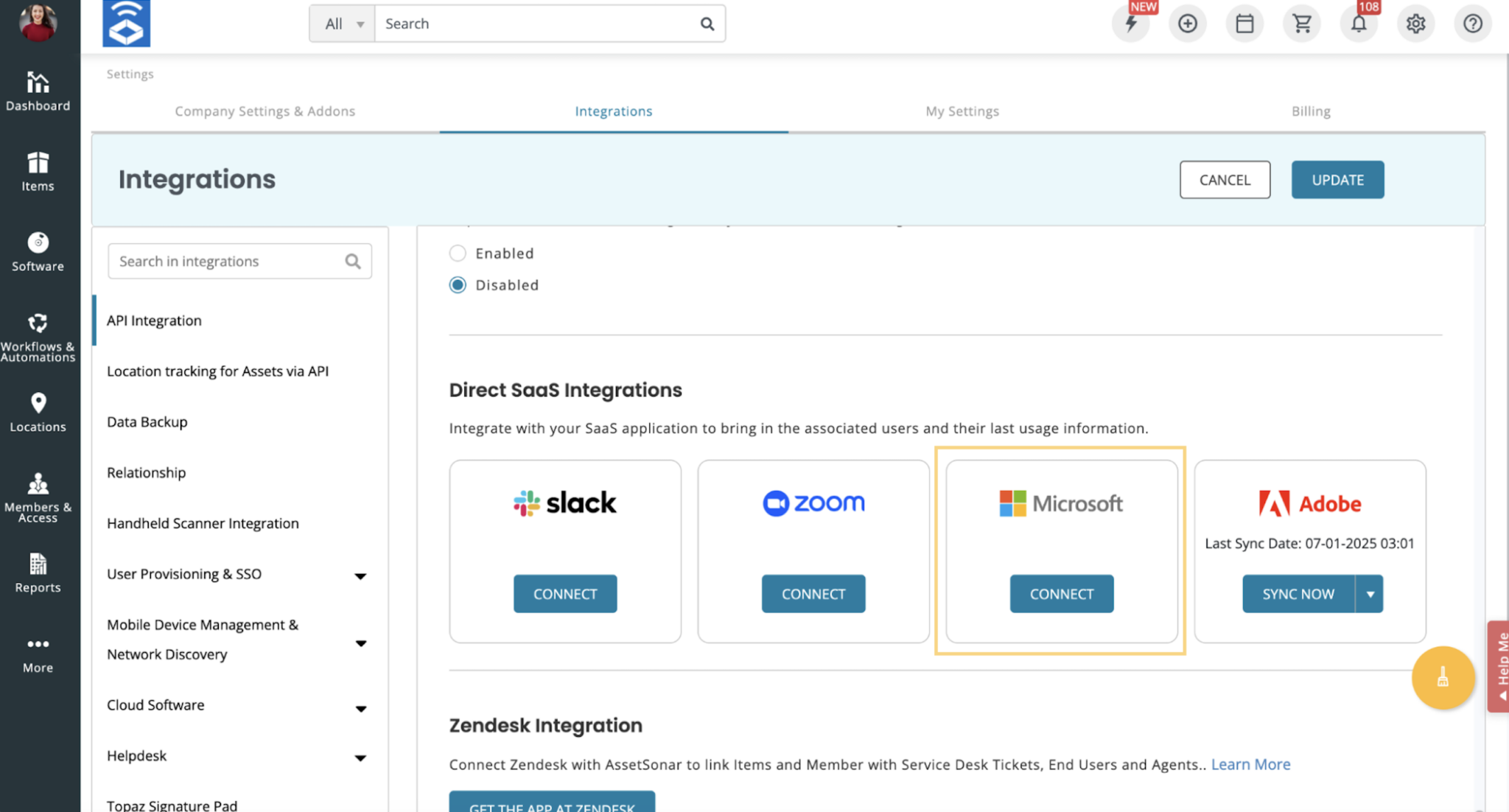Screen dimensions: 1509x812
Task: Open Members & Access panel
Action: [38, 494]
